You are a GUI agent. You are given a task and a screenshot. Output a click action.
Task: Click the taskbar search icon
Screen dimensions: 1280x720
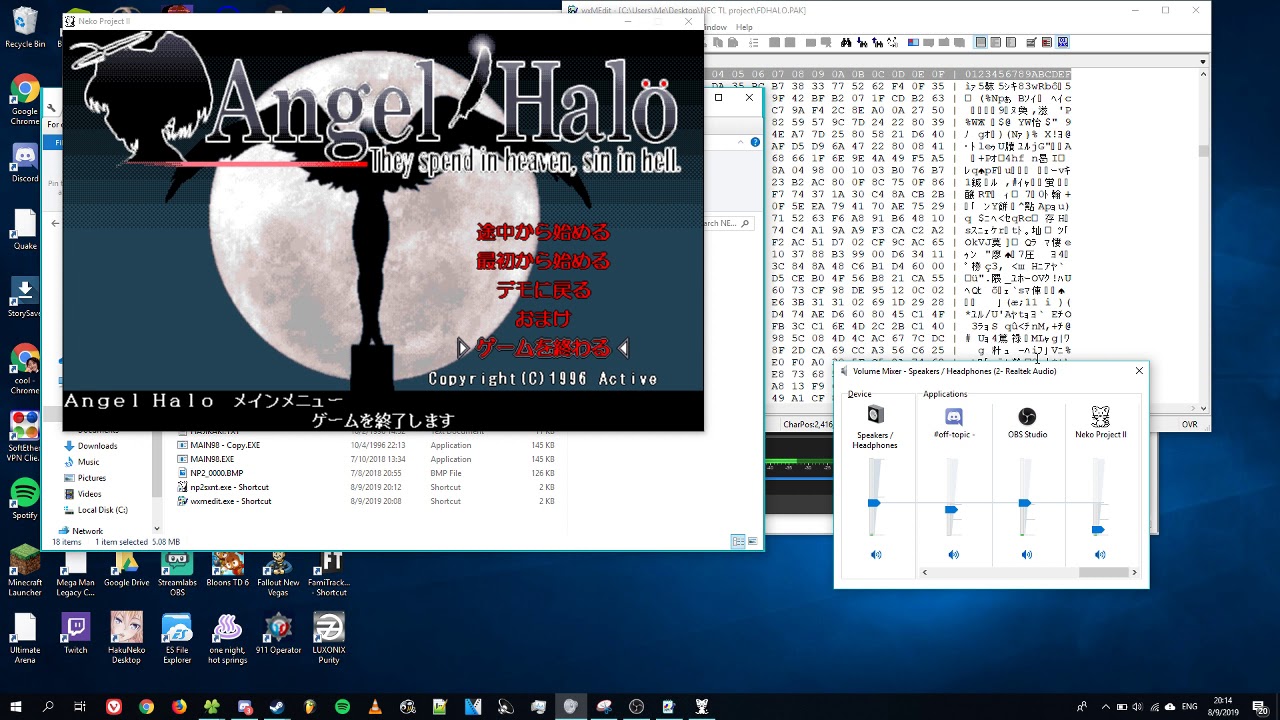click(x=48, y=706)
